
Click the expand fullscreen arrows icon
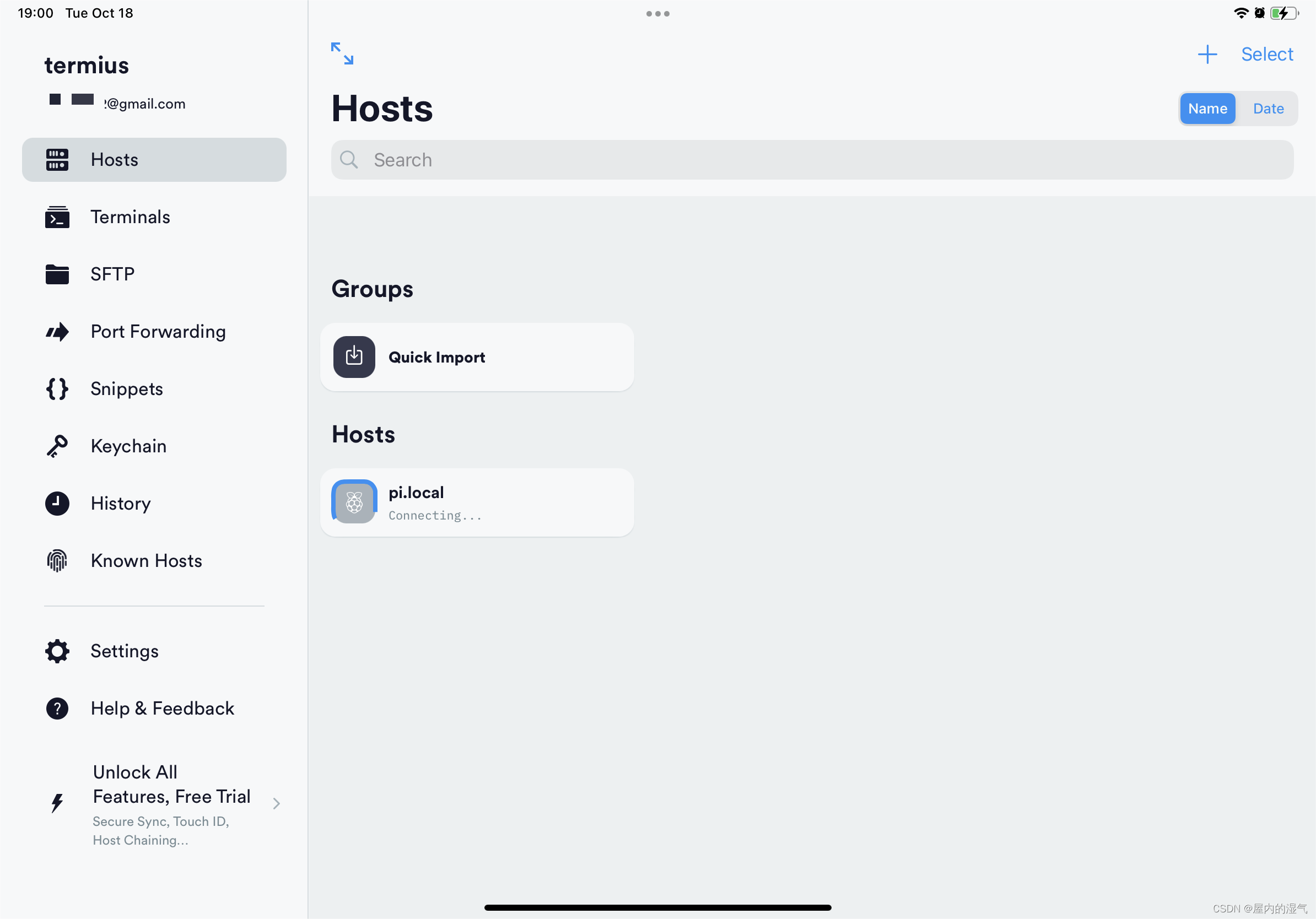click(342, 53)
